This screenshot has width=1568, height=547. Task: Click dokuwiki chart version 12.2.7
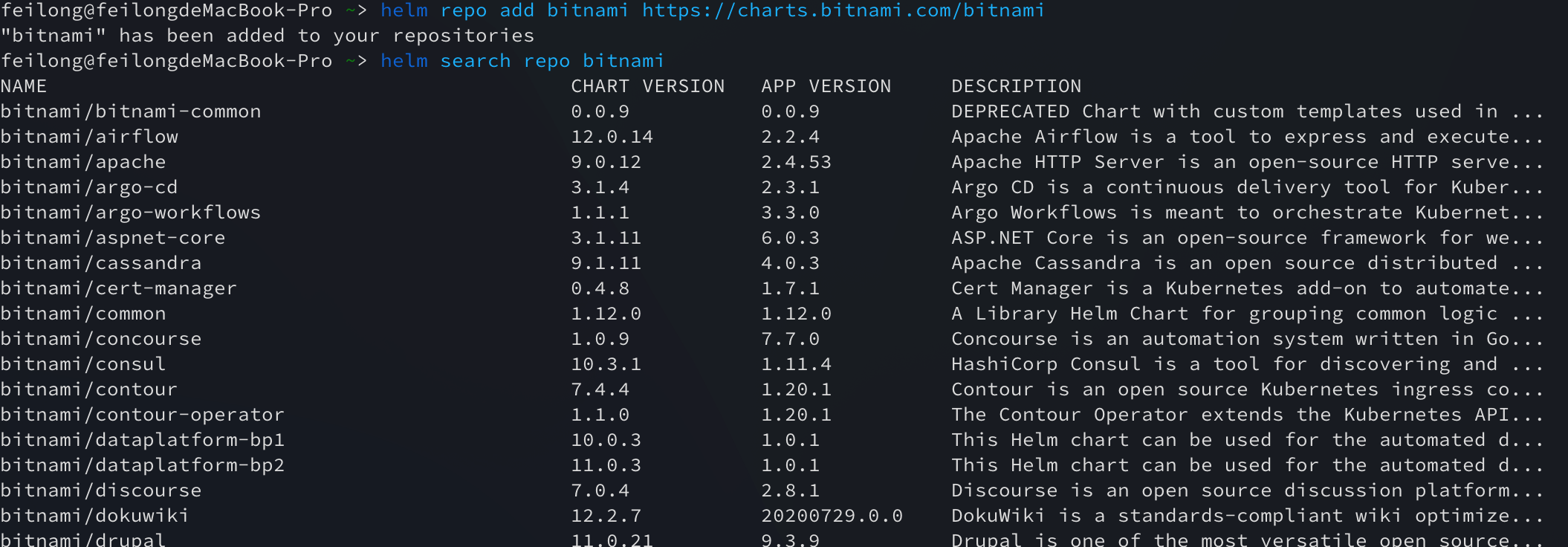coord(606,516)
